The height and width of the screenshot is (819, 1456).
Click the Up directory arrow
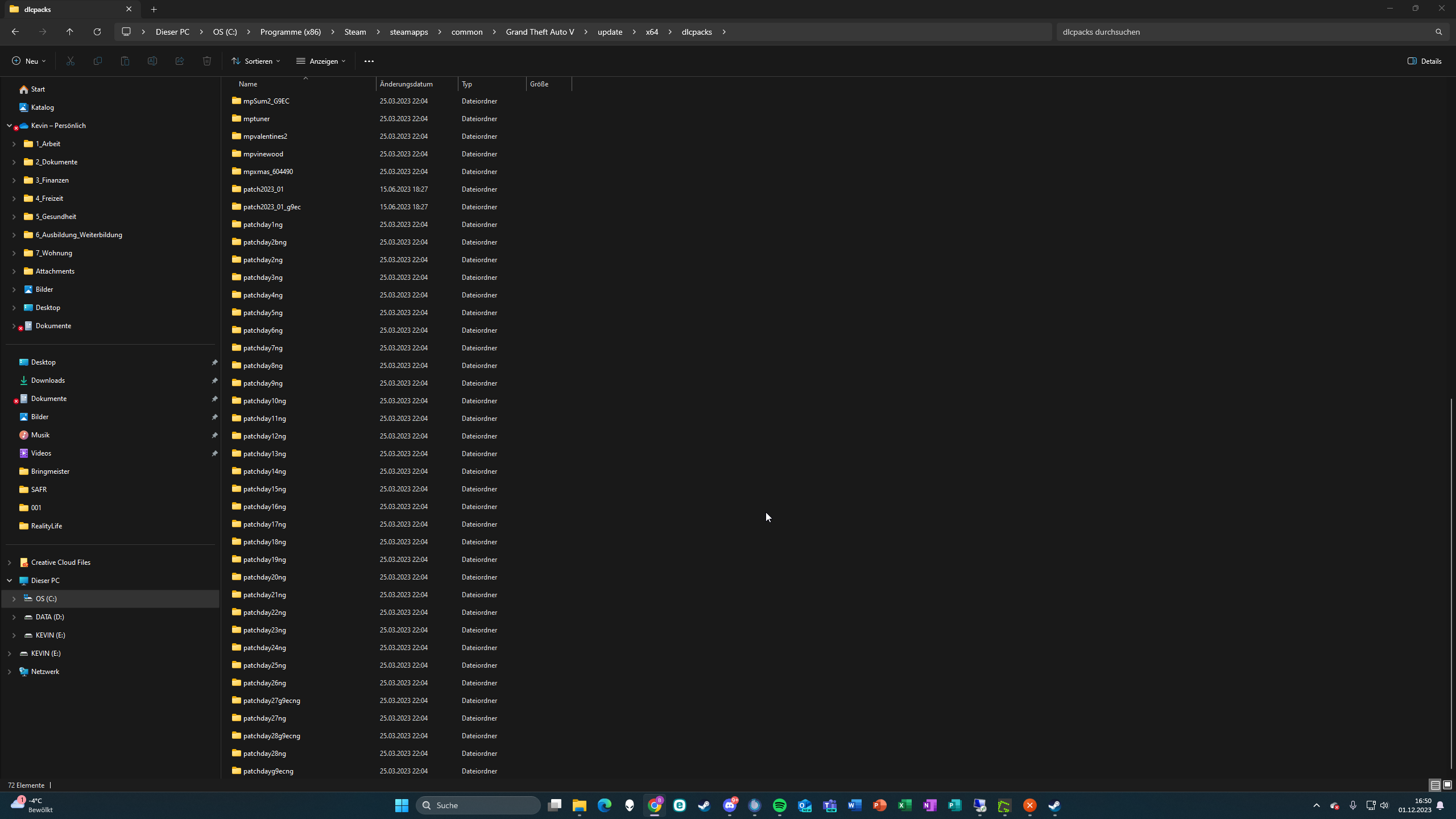(70, 32)
